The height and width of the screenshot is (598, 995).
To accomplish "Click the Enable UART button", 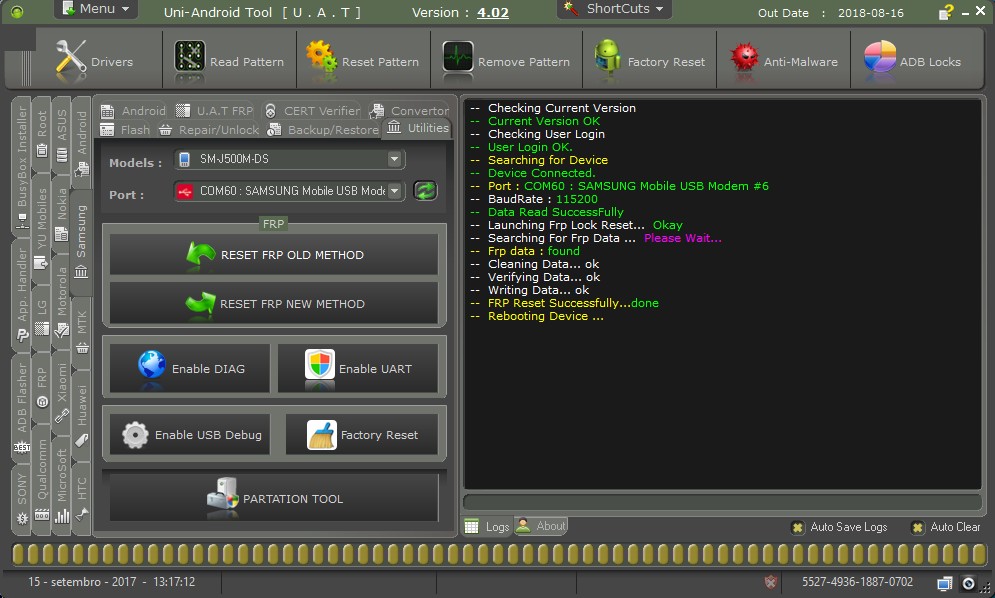I will pos(358,368).
